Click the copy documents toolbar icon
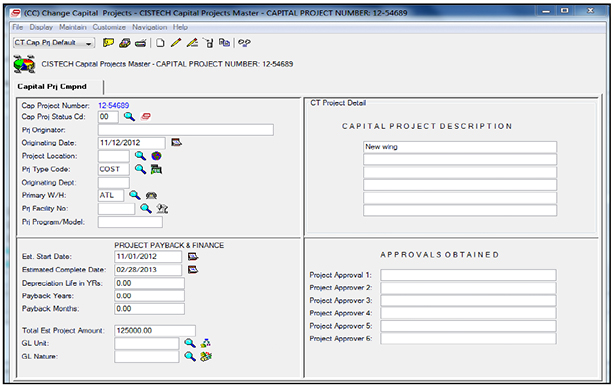 (x=224, y=43)
